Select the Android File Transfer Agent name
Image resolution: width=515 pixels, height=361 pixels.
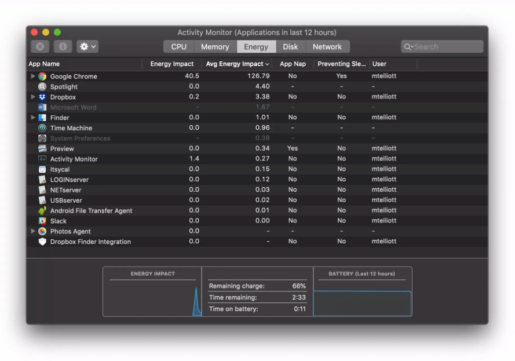(91, 211)
